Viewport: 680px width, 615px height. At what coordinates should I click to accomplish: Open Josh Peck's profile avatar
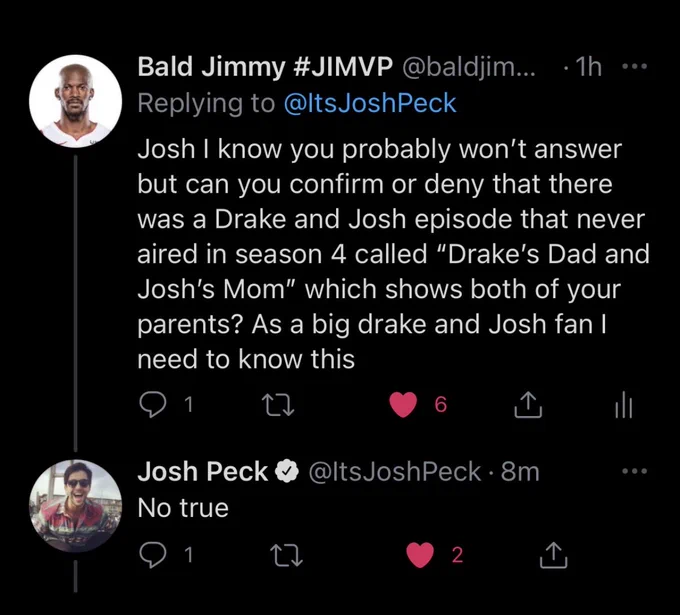coord(75,506)
